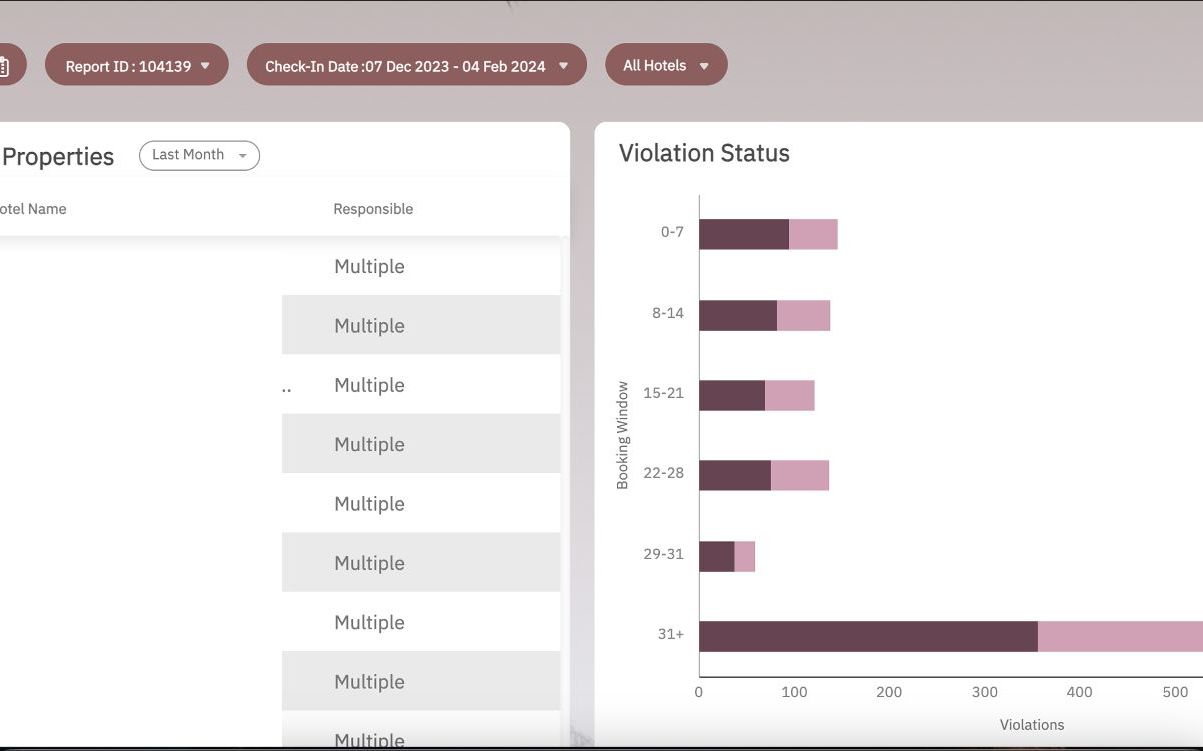Select the dark segment of the 31+ bar
1203x751 pixels.
pos(868,636)
